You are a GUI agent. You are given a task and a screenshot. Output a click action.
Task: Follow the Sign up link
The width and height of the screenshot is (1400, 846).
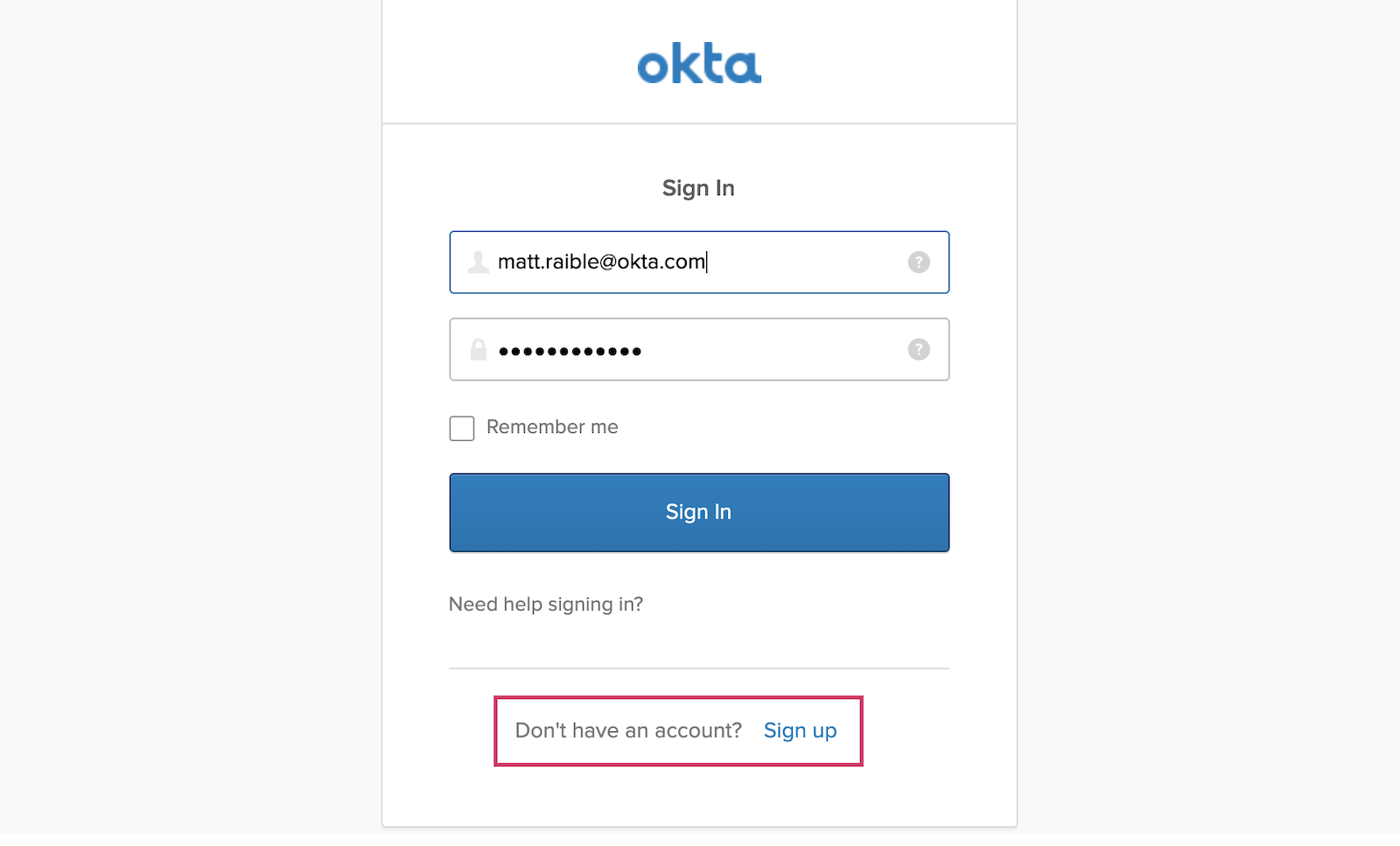[800, 731]
